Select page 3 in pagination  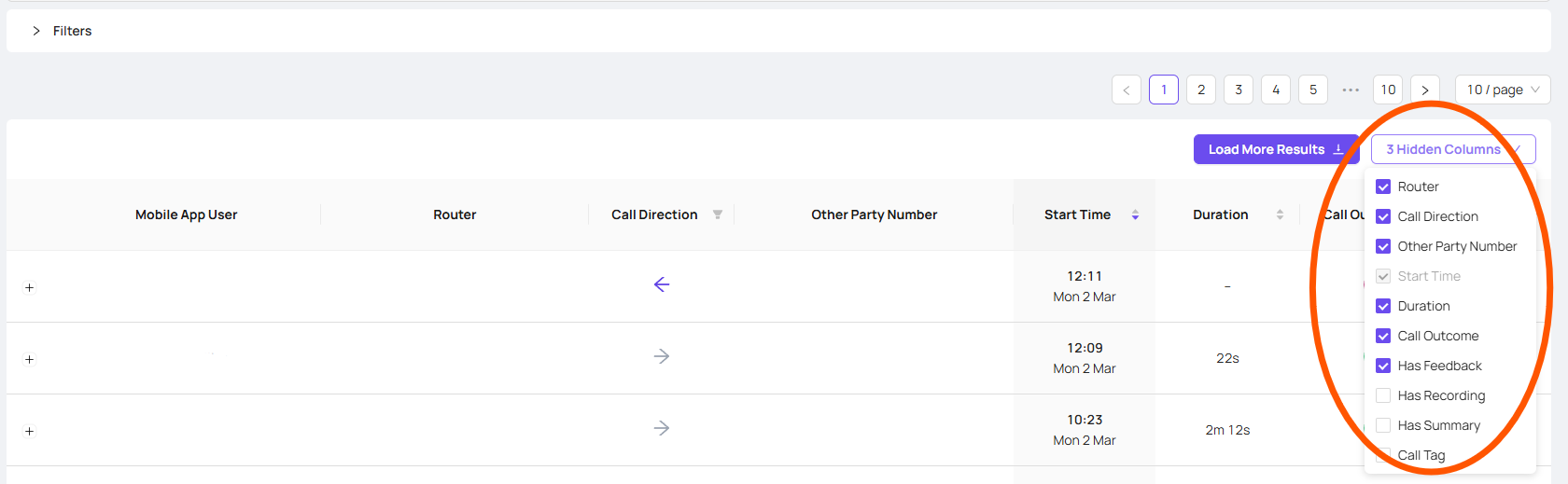click(x=1239, y=90)
